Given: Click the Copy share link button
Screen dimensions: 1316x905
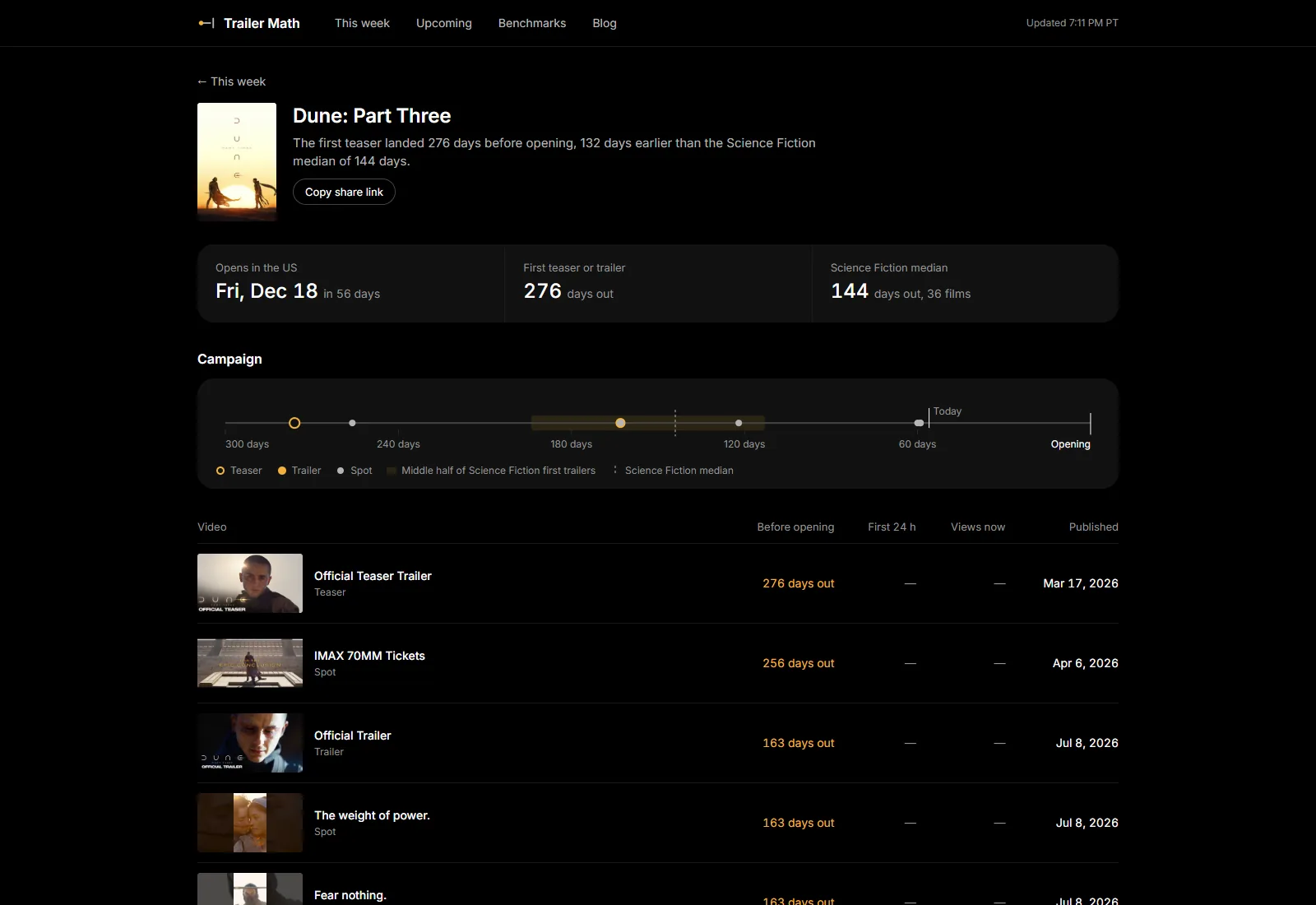Looking at the screenshot, I should pyautogui.click(x=344, y=192).
